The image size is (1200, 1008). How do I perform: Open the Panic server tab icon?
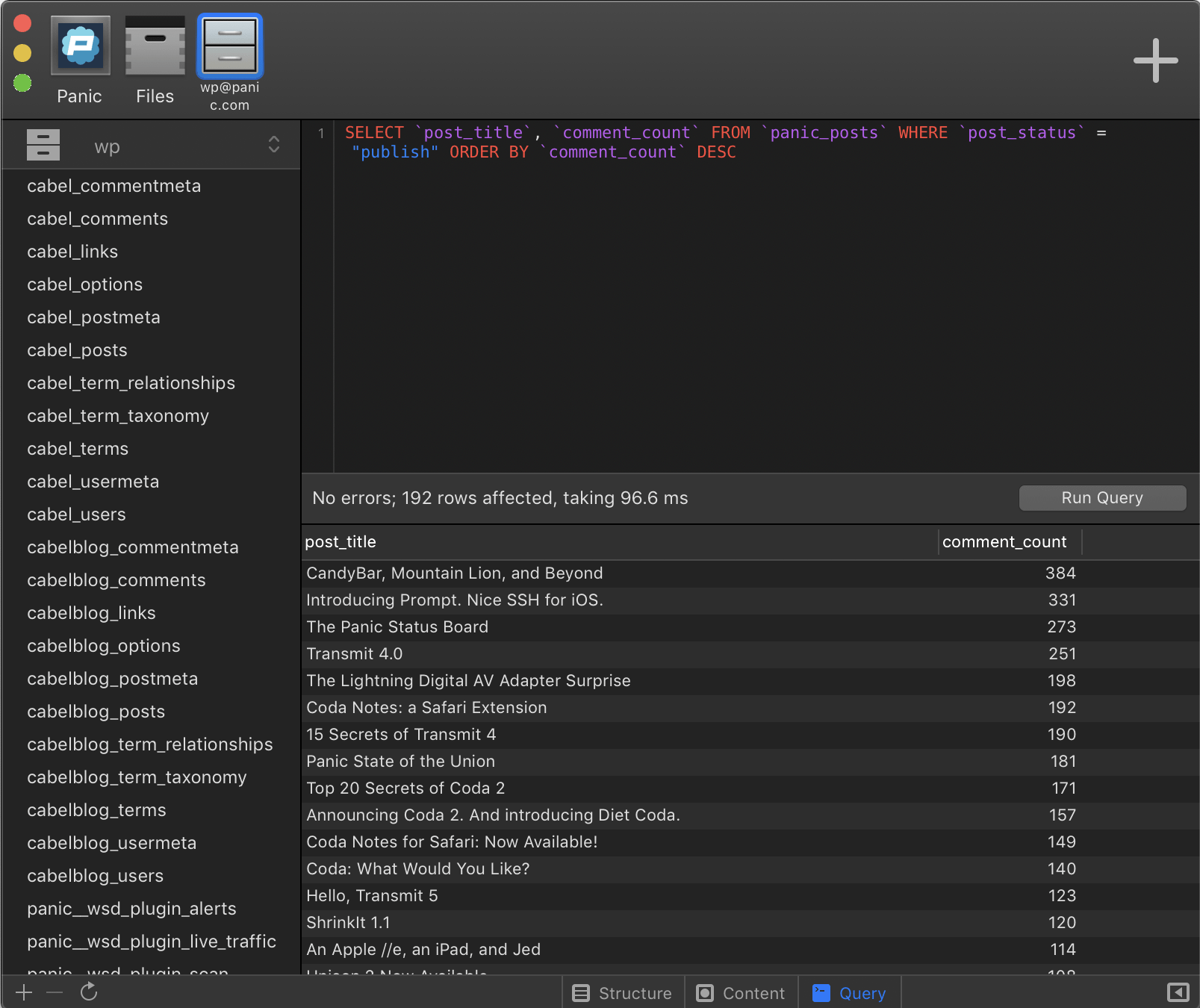click(80, 46)
